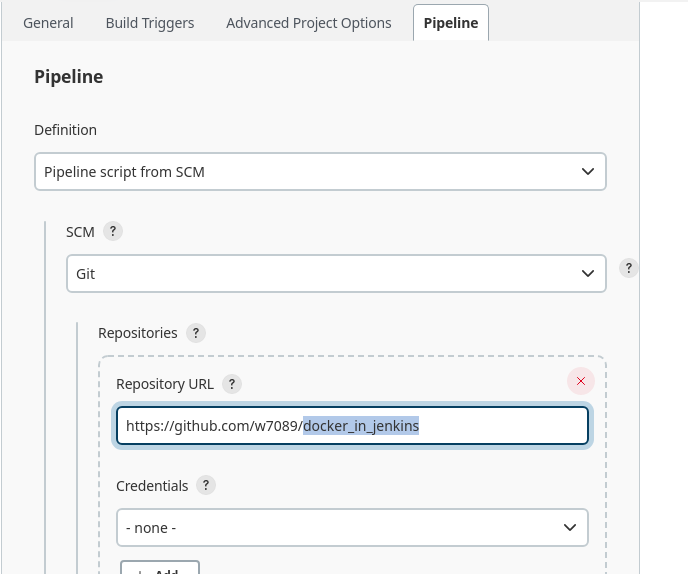This screenshot has width=688, height=574.
Task: Show help for Repository URL
Action: [x=232, y=384]
